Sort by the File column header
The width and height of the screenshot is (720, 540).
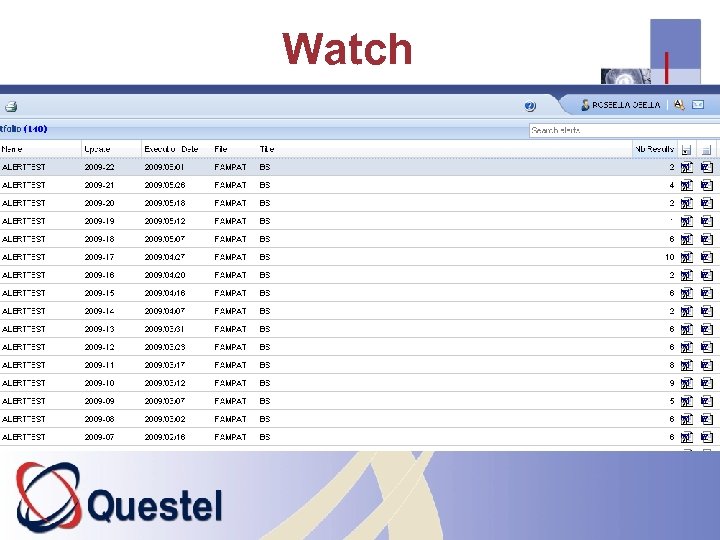[x=221, y=149]
